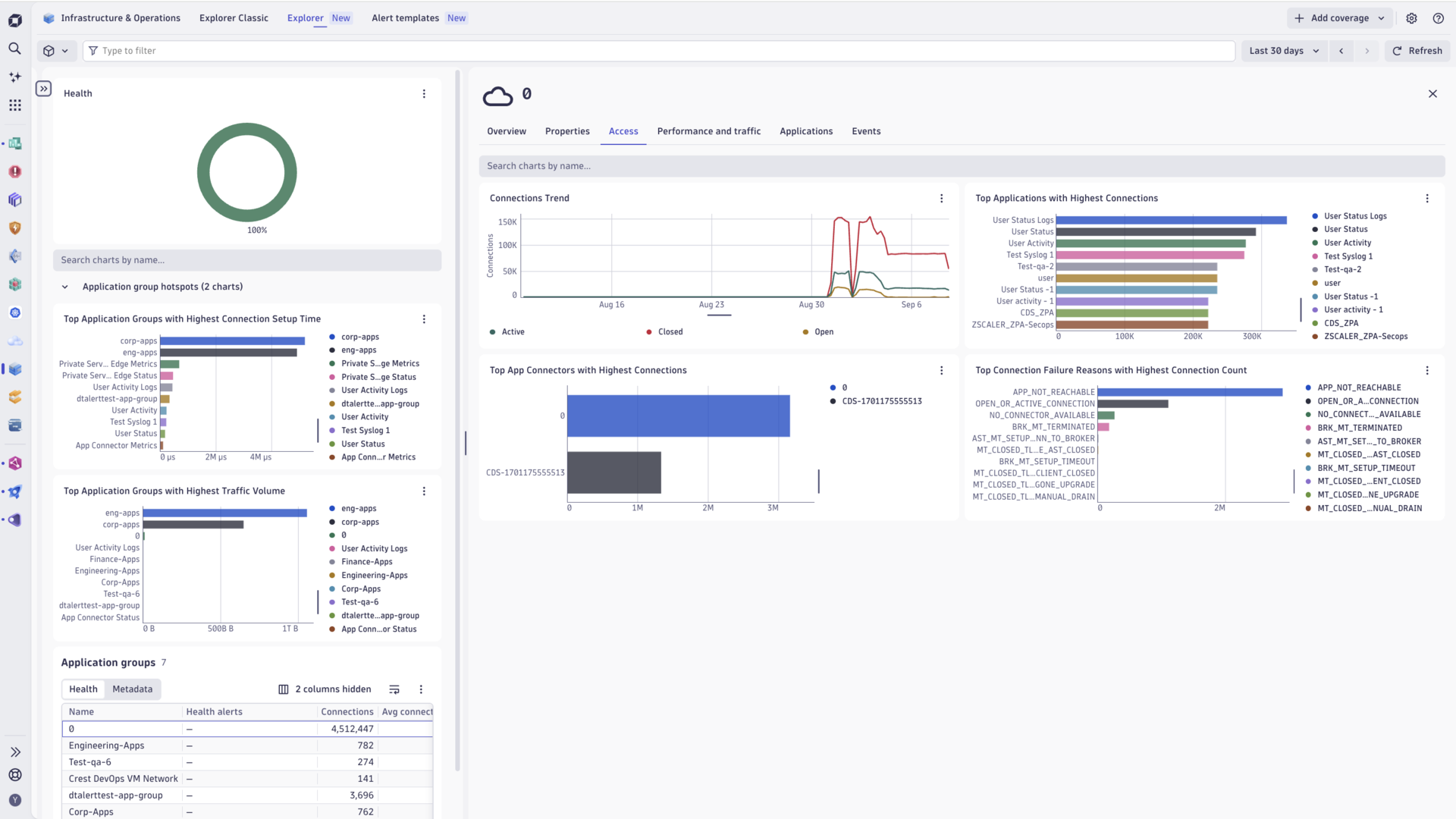Screen dimensions: 1456x819
Task: Toggle User Status Logs legend entry
Action: (x=1349, y=216)
